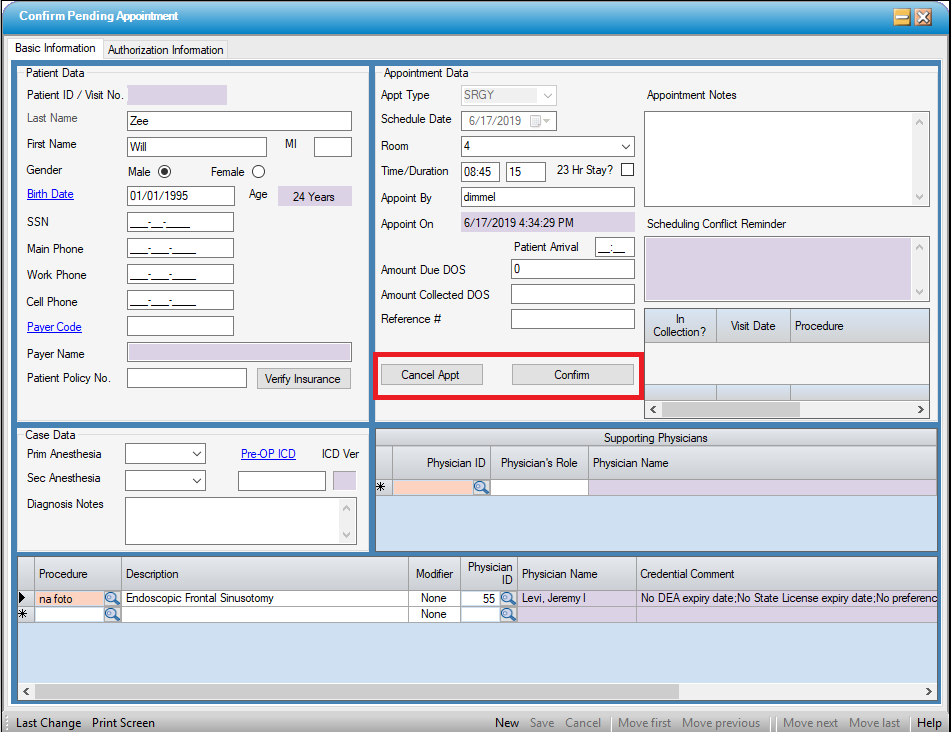The image size is (951, 732).
Task: Click the Cancel Appt button
Action: [430, 375]
